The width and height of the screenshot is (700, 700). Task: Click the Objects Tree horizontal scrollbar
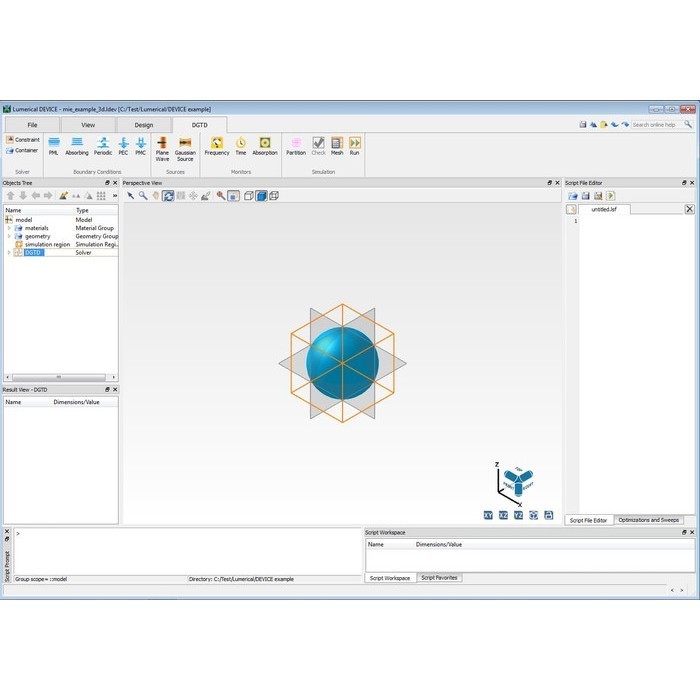[x=61, y=377]
